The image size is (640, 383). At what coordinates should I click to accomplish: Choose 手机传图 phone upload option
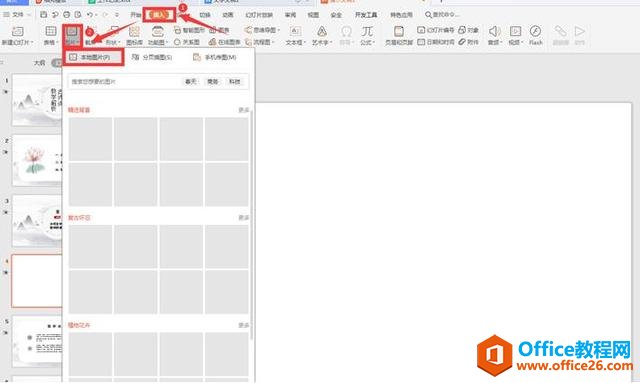[x=215, y=57]
